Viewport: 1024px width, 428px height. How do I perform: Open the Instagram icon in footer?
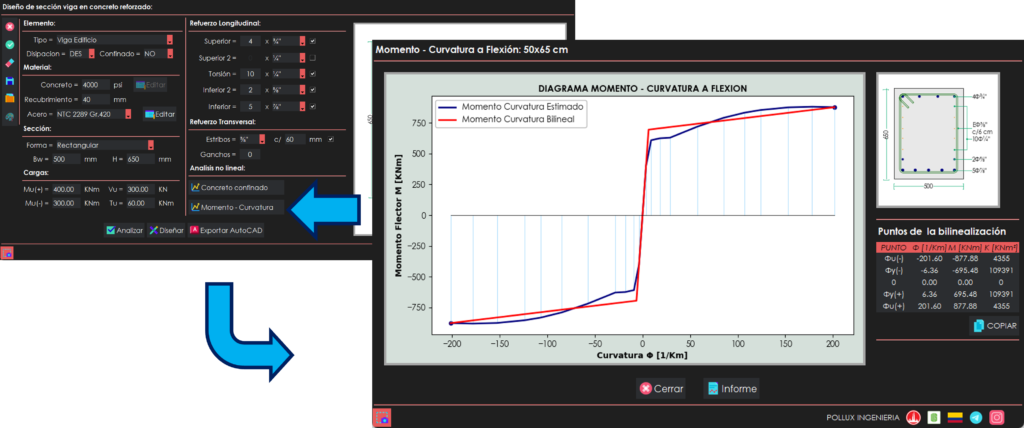[x=996, y=417]
